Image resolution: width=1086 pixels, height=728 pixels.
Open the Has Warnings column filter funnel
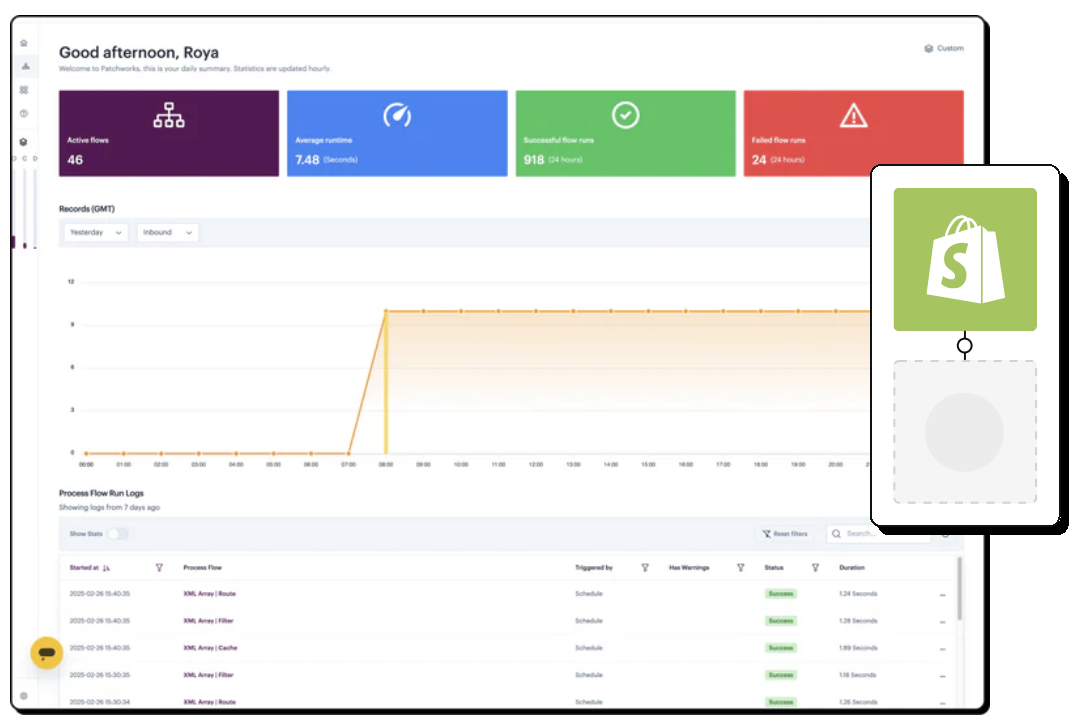coord(740,568)
